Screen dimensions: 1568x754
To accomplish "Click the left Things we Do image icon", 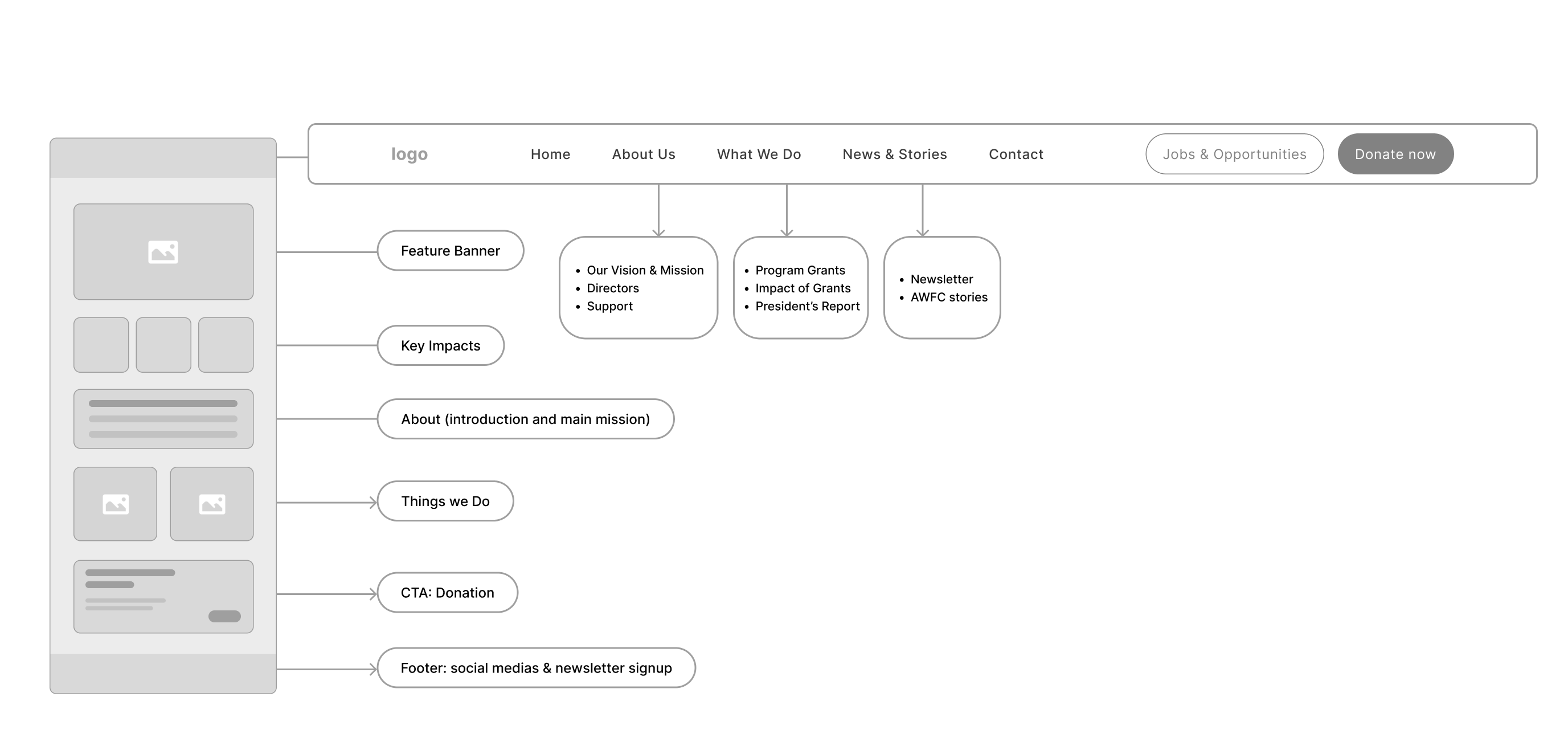I will point(116,504).
